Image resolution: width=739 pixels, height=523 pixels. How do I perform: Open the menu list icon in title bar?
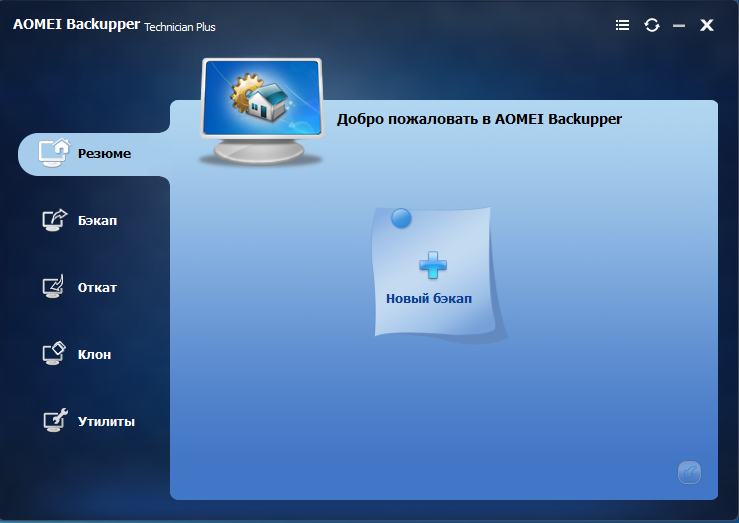point(622,25)
